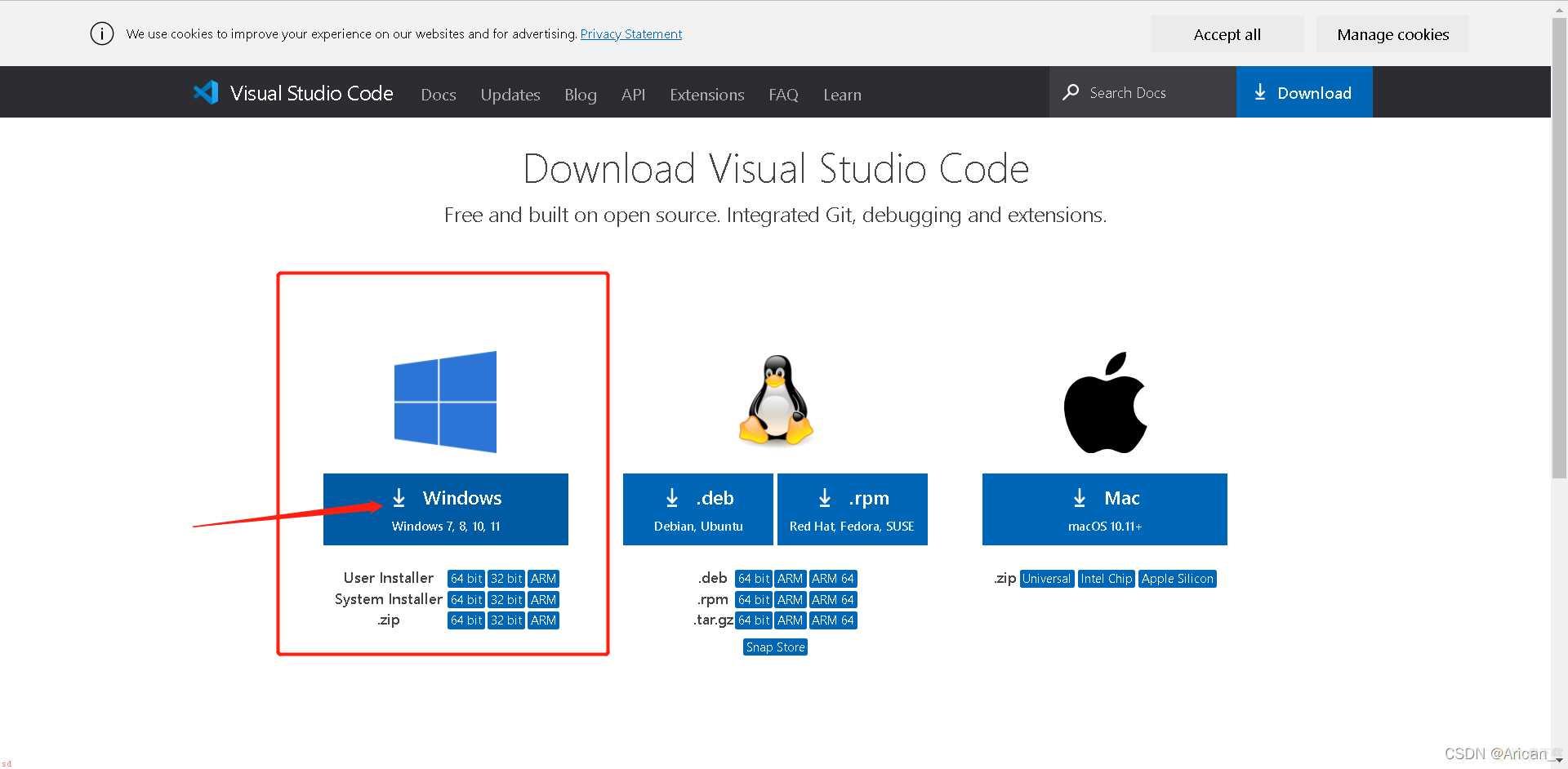Open the API navigation link
The height and width of the screenshot is (769, 1568).
coord(633,95)
